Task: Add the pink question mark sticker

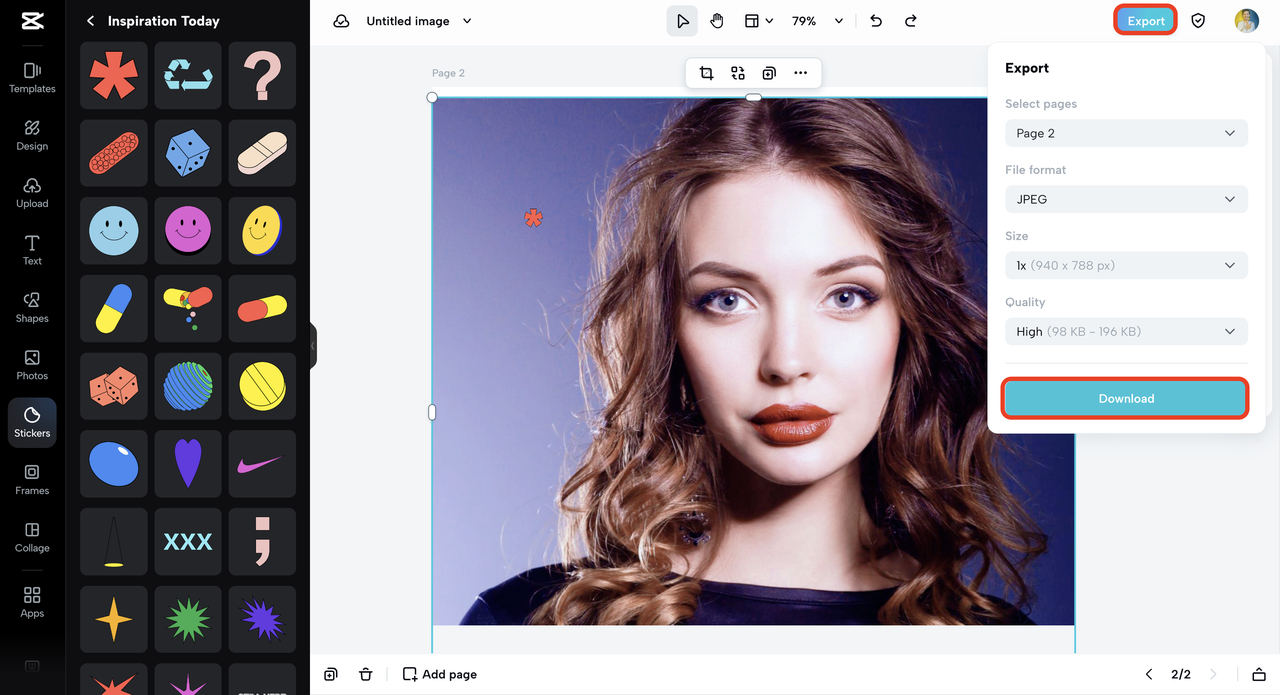Action: (x=262, y=76)
